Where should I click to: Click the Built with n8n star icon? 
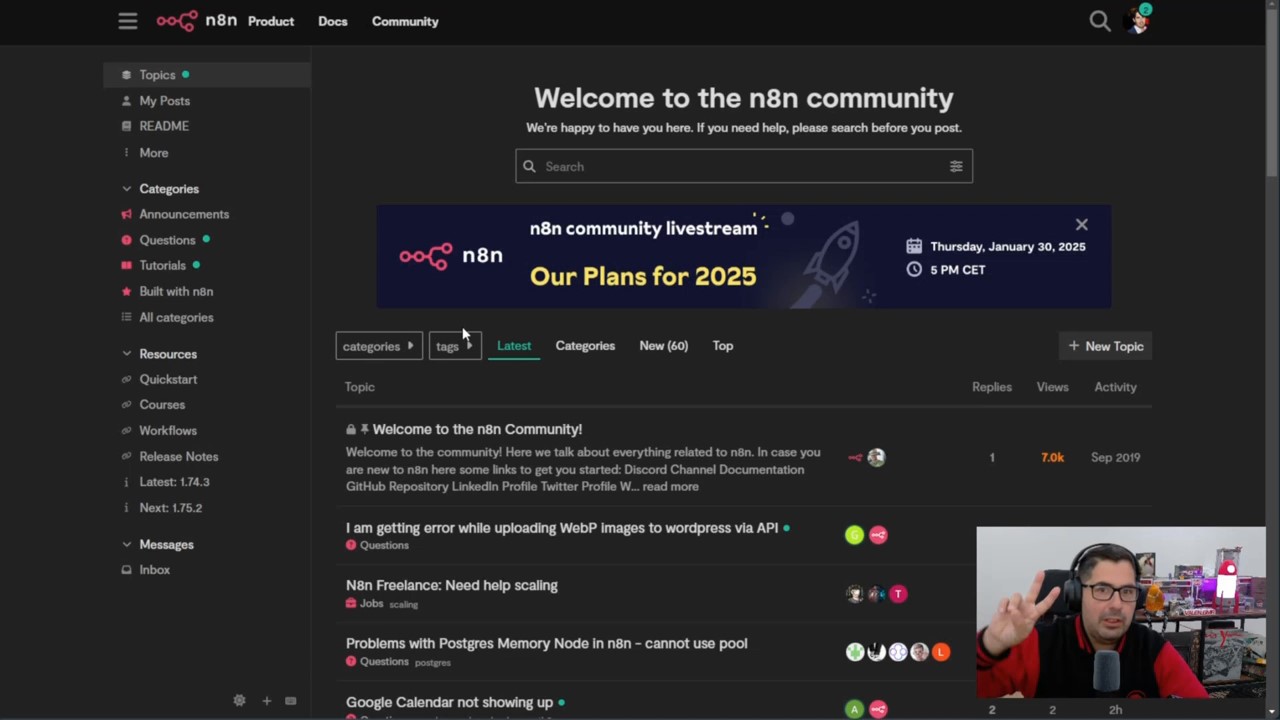point(126,291)
